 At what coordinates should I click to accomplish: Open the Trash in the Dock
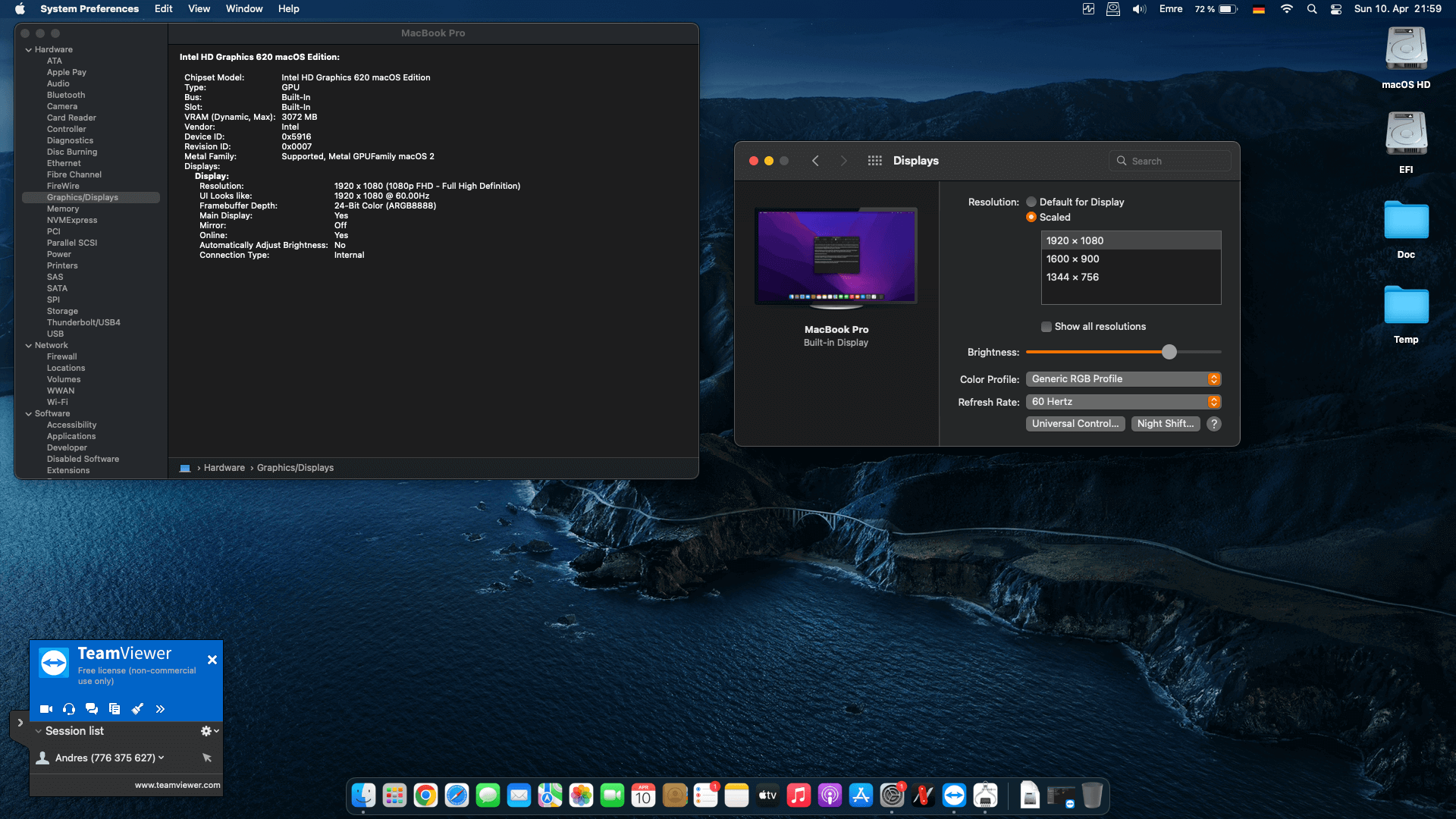(1092, 795)
